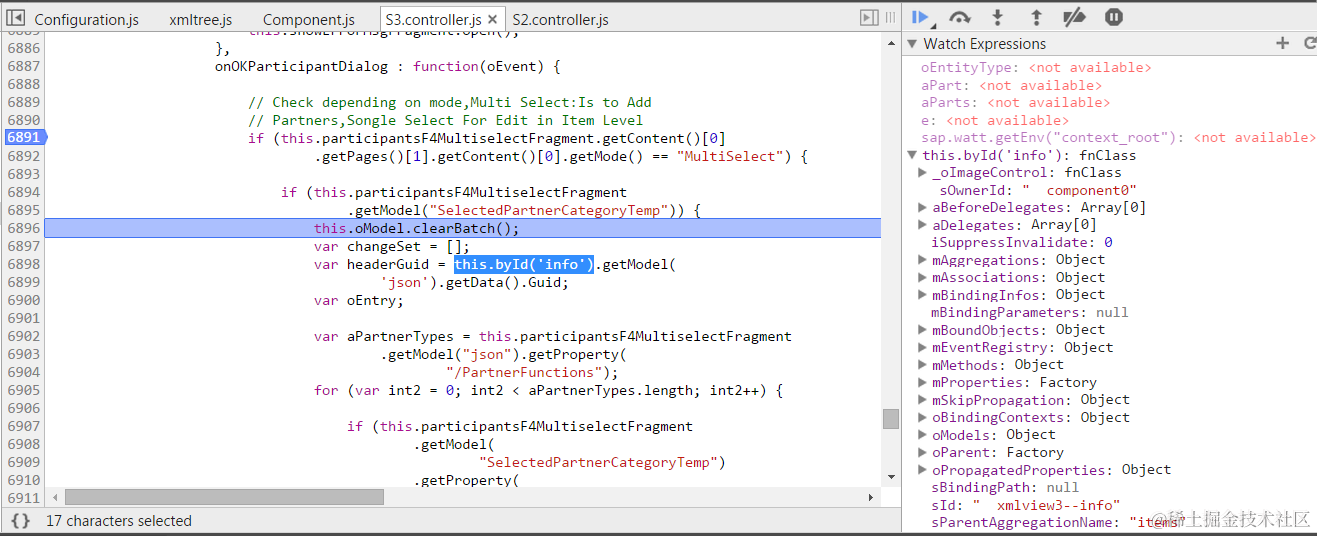Click the sBindingPath property

click(x=1005, y=488)
